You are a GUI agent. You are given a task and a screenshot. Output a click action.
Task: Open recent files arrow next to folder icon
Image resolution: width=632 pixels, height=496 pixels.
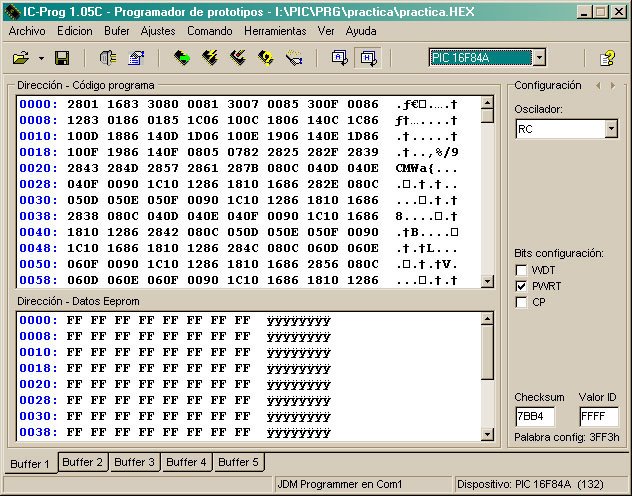42,58
